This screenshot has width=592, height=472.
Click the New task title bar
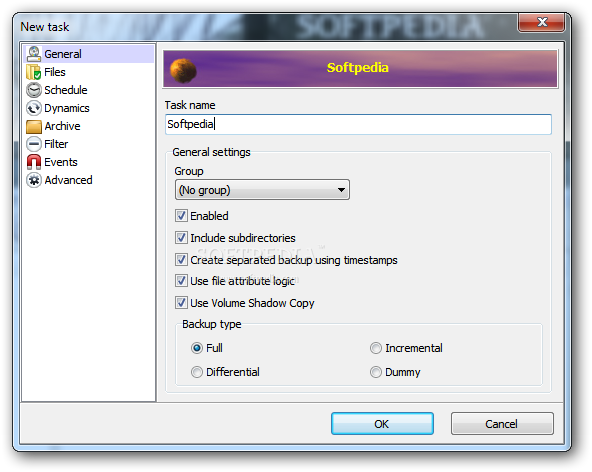click(x=264, y=26)
